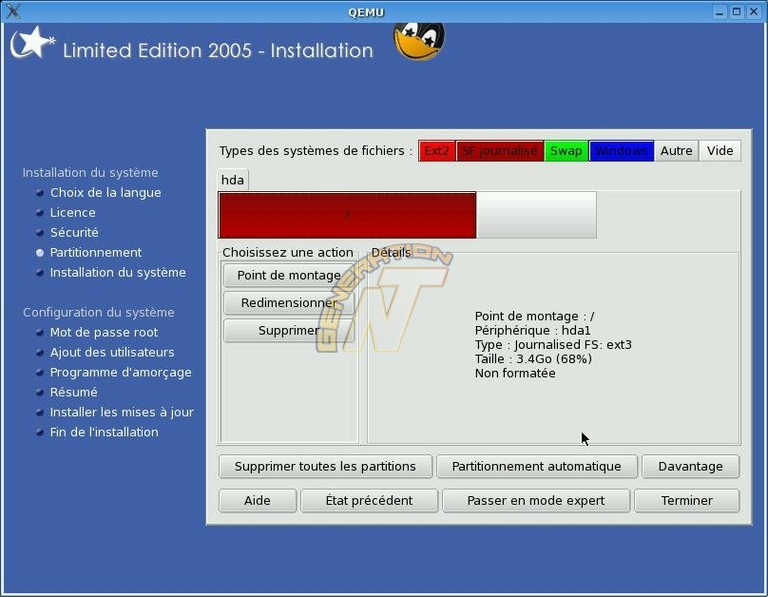
Task: Select the red root partition block
Action: [347, 215]
